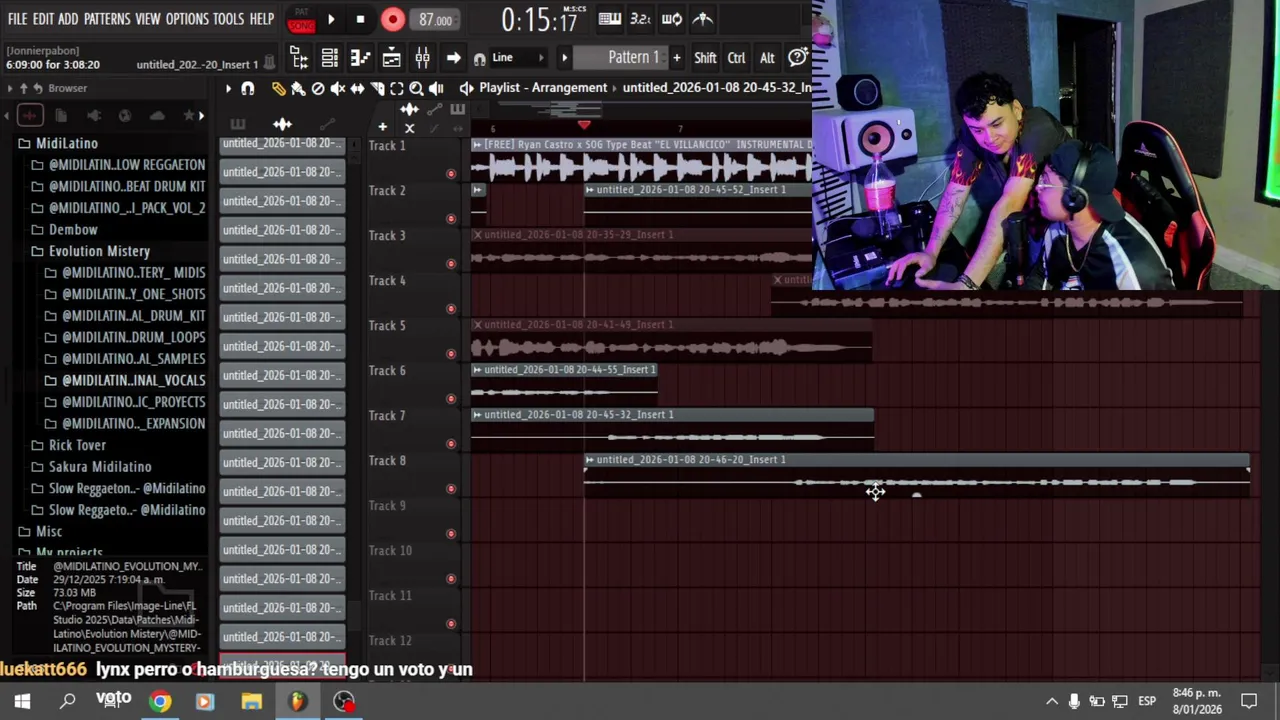Toggle the playlist snap magnet icon
The width and height of the screenshot is (1280, 720).
coord(247,88)
